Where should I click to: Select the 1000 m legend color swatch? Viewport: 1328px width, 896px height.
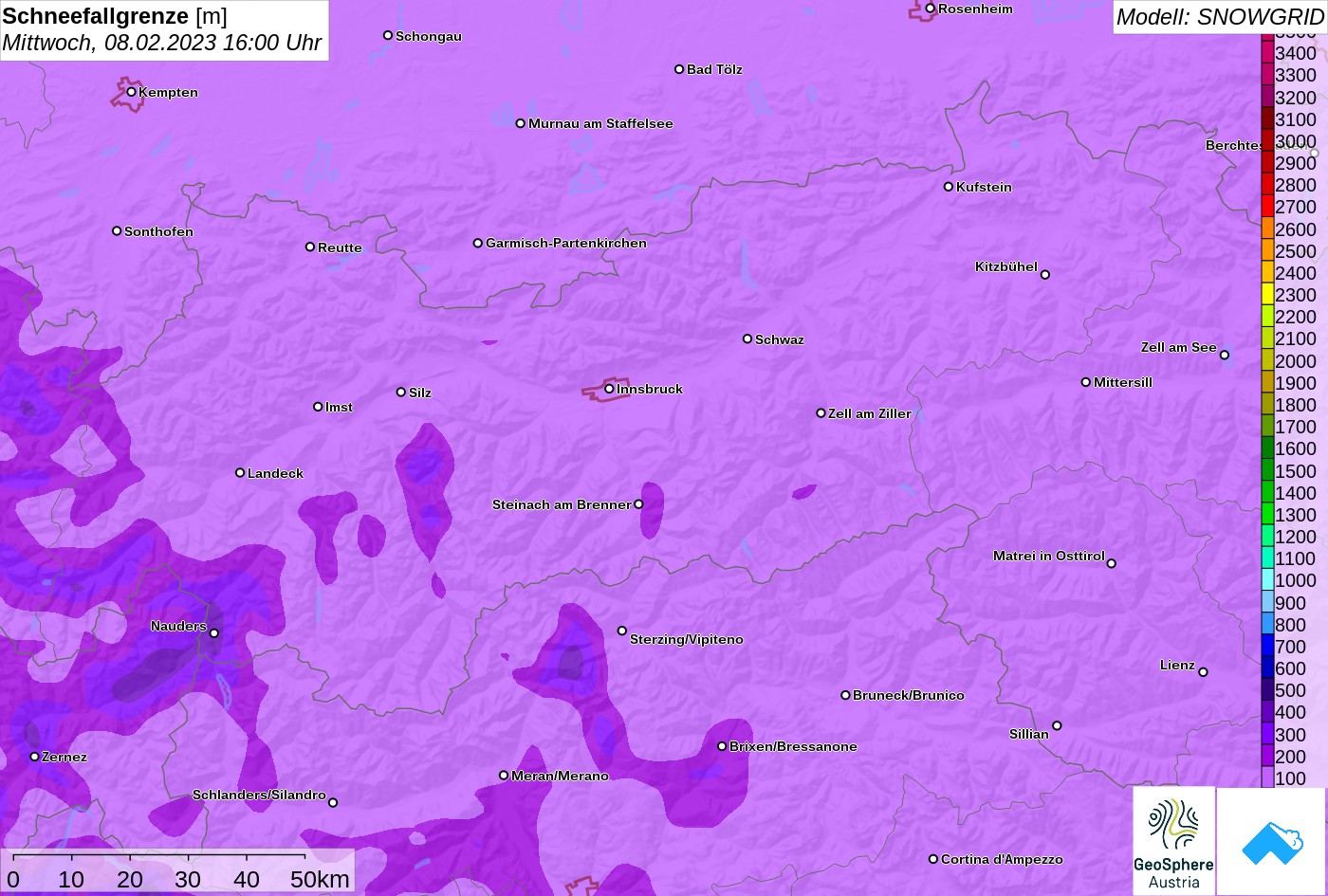point(1267,580)
